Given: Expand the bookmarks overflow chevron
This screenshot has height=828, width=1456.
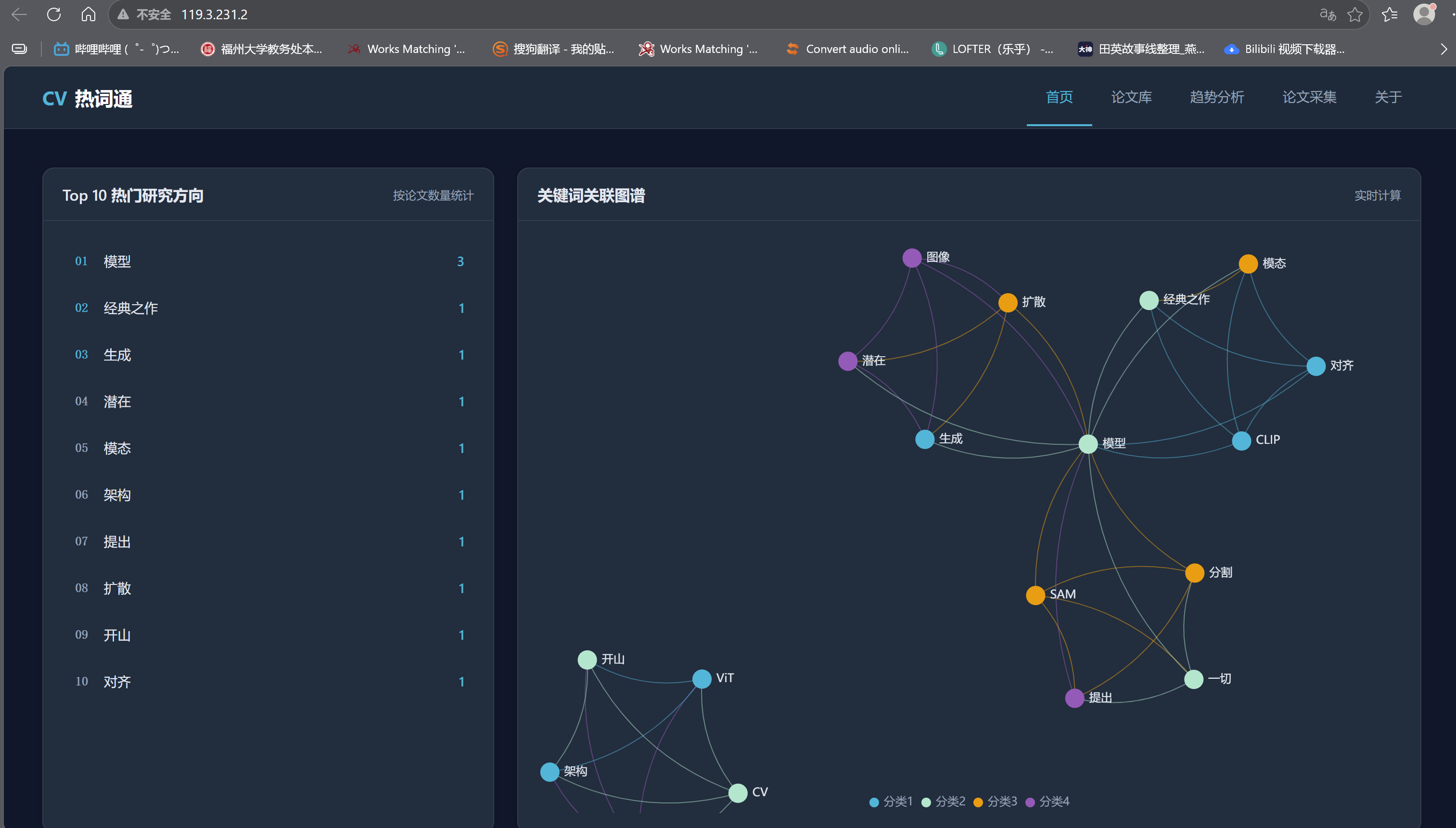Looking at the screenshot, I should [x=1443, y=49].
